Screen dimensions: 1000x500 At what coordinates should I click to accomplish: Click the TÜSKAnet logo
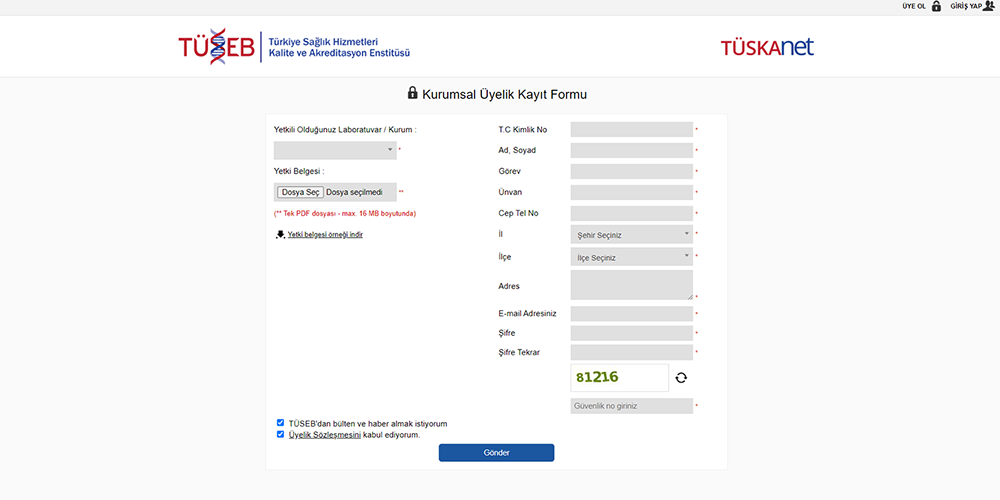(767, 47)
